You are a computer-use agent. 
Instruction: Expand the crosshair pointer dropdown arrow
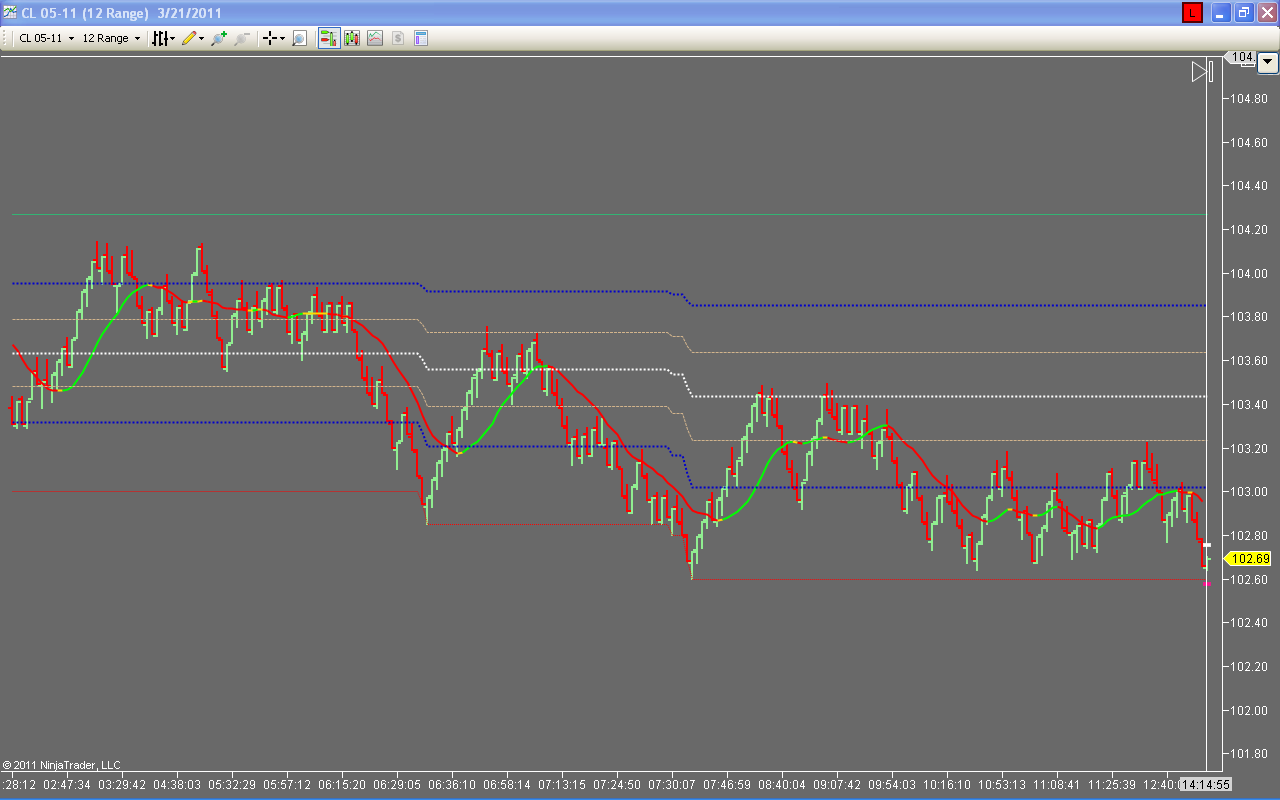[282, 38]
